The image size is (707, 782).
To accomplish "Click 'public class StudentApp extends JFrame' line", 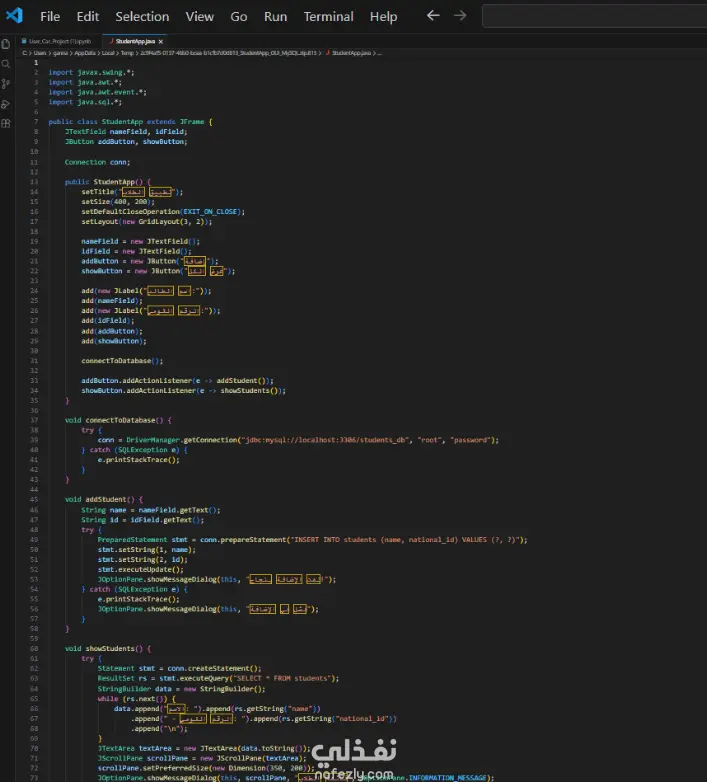I will click(130, 122).
